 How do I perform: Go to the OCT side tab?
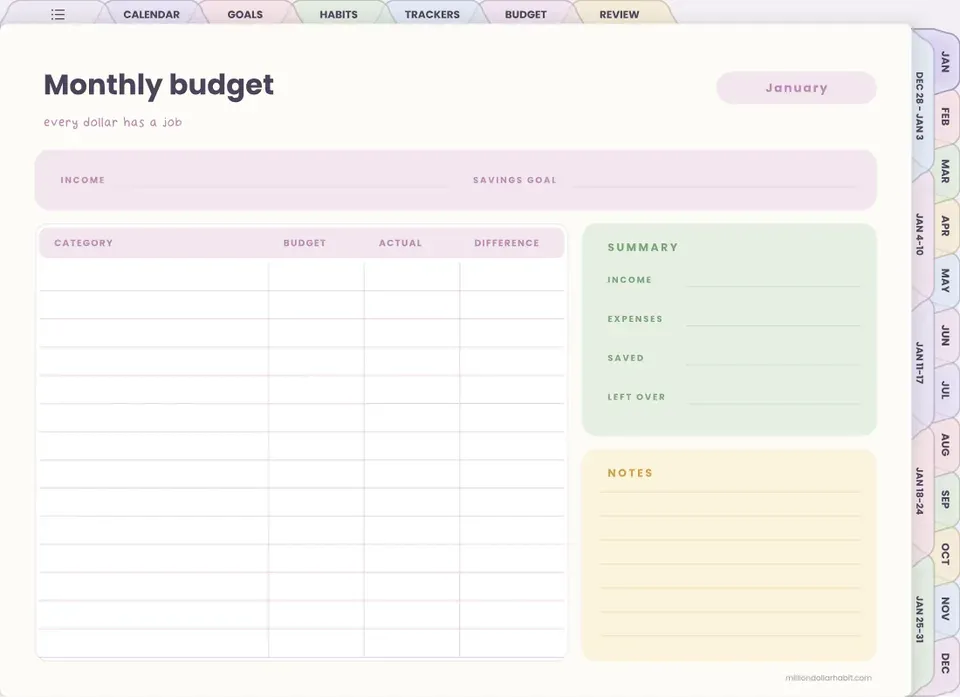[945, 554]
